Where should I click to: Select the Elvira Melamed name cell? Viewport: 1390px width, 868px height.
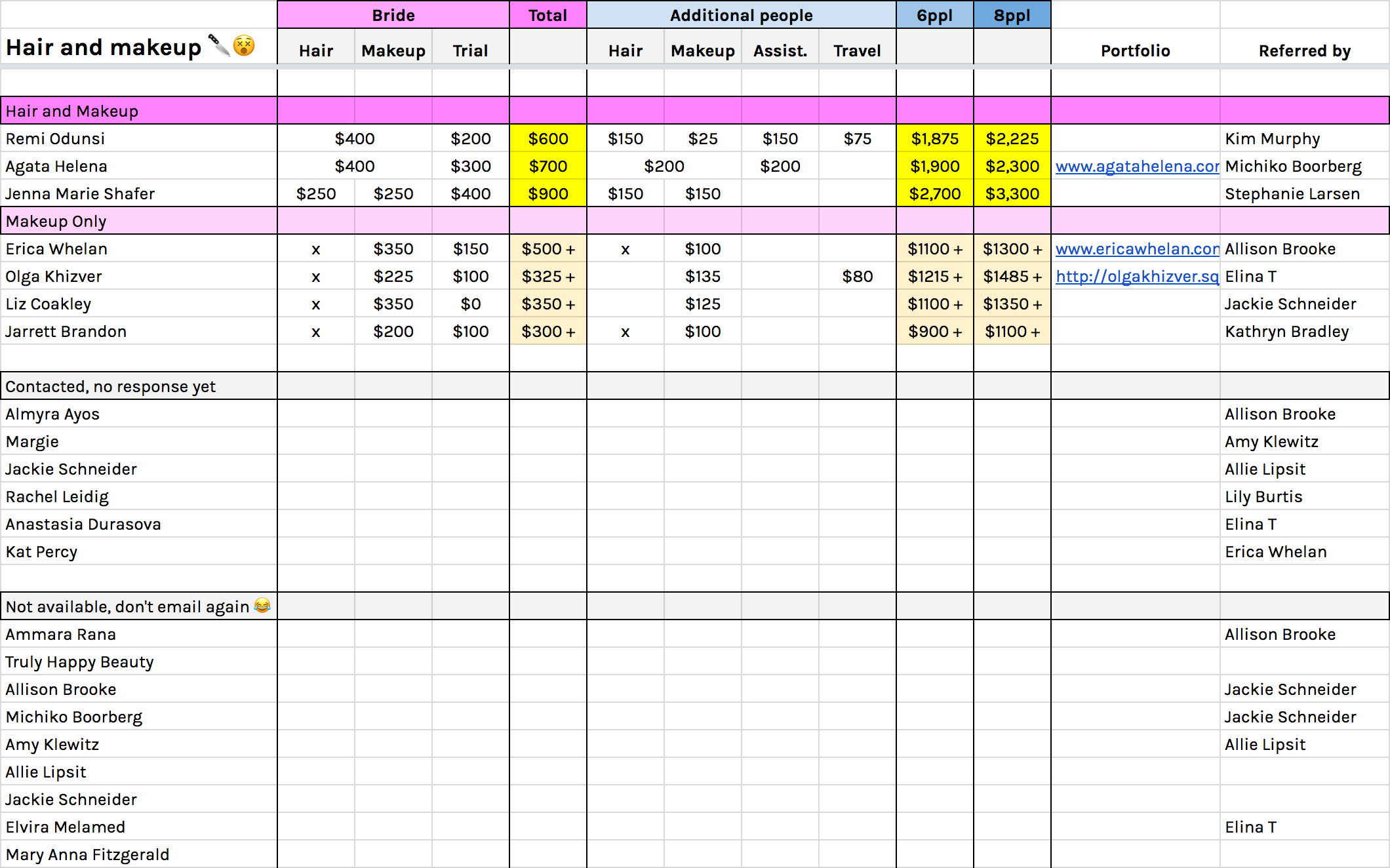pos(138,827)
